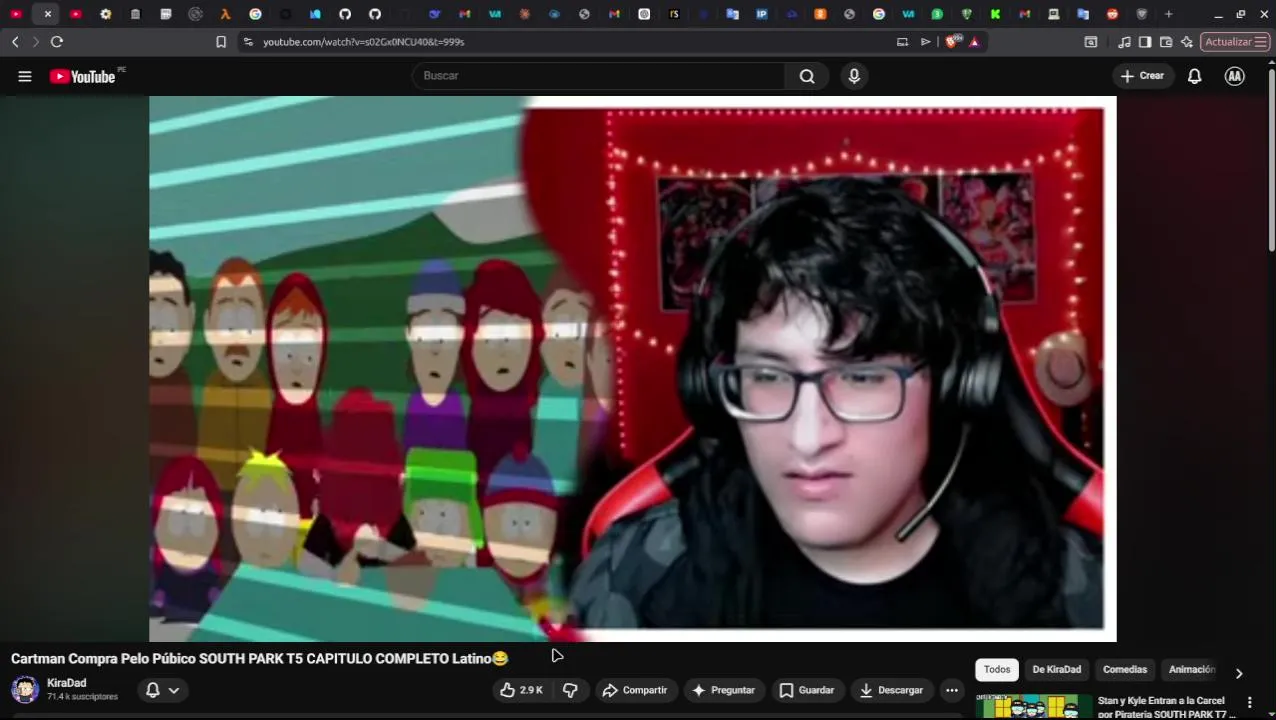Select the Todos filter chip
1276x720 pixels.
[997, 670]
